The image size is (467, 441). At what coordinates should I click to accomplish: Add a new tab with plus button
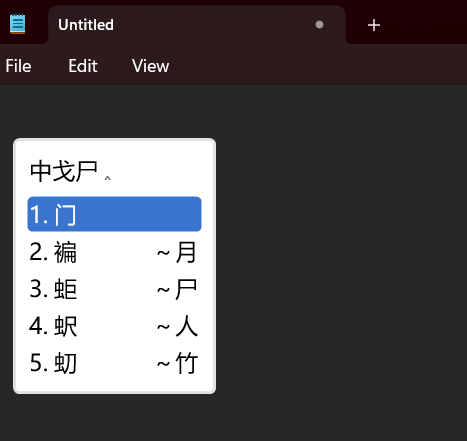point(374,25)
